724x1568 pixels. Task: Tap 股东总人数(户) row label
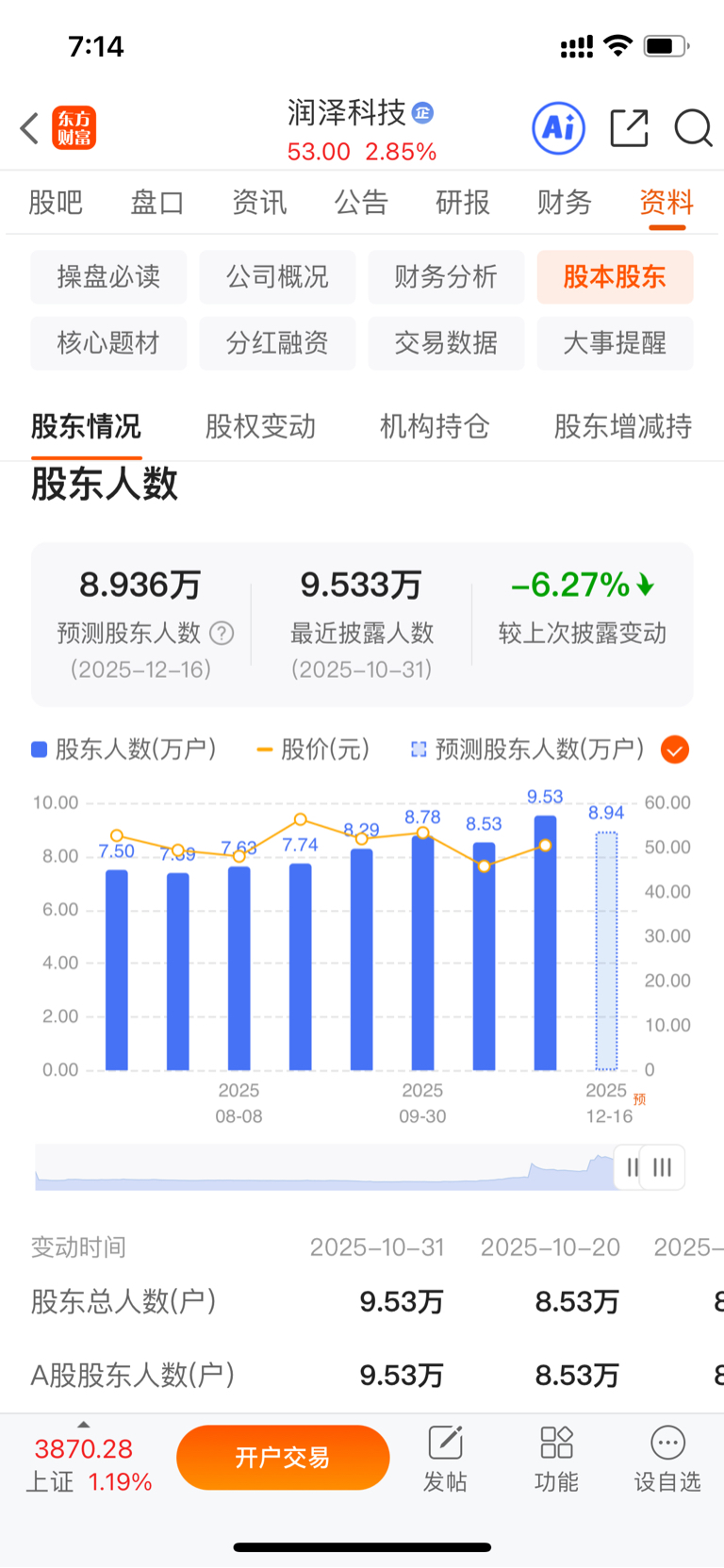[123, 1302]
